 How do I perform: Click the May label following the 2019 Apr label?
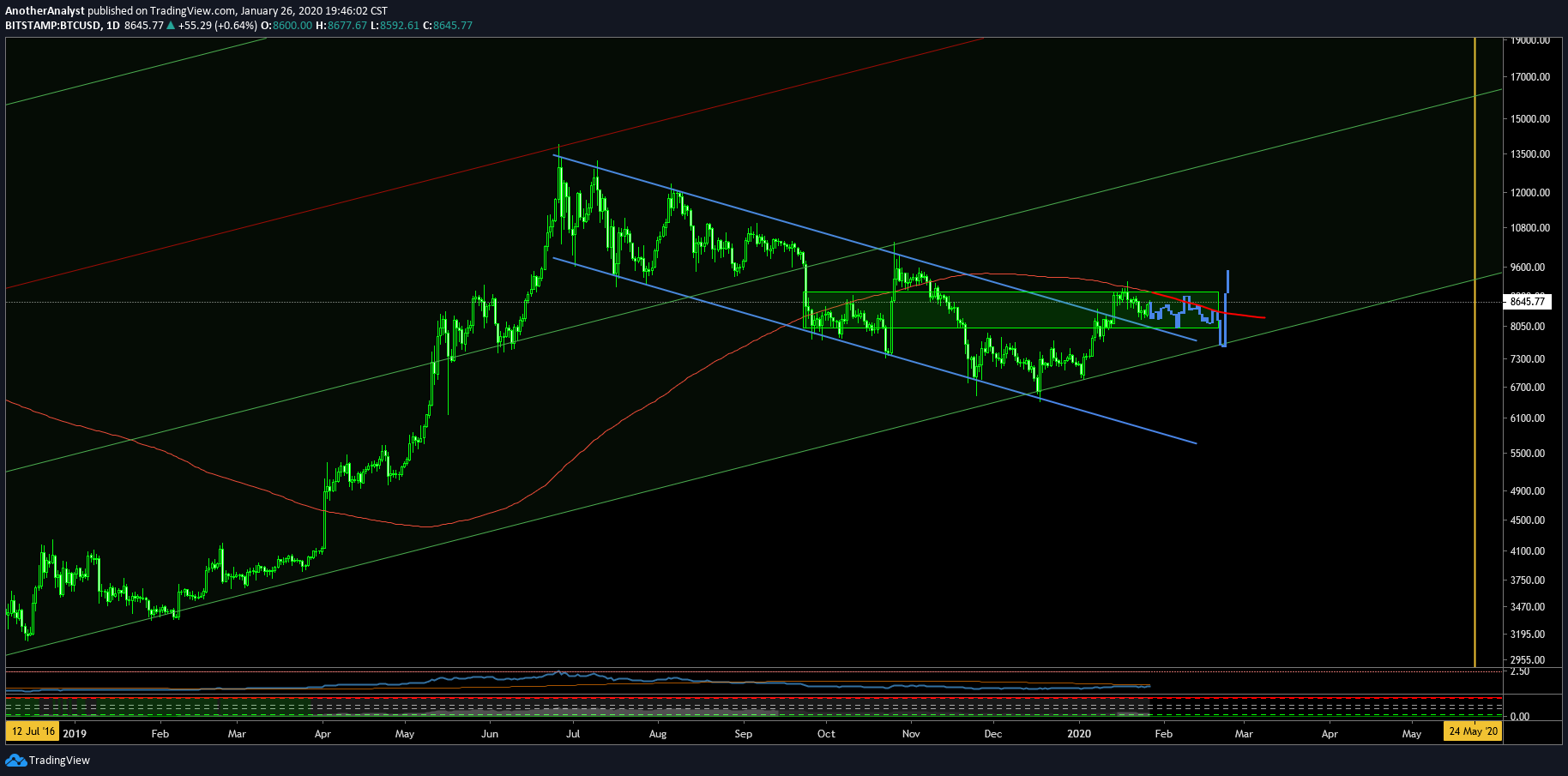point(405,734)
